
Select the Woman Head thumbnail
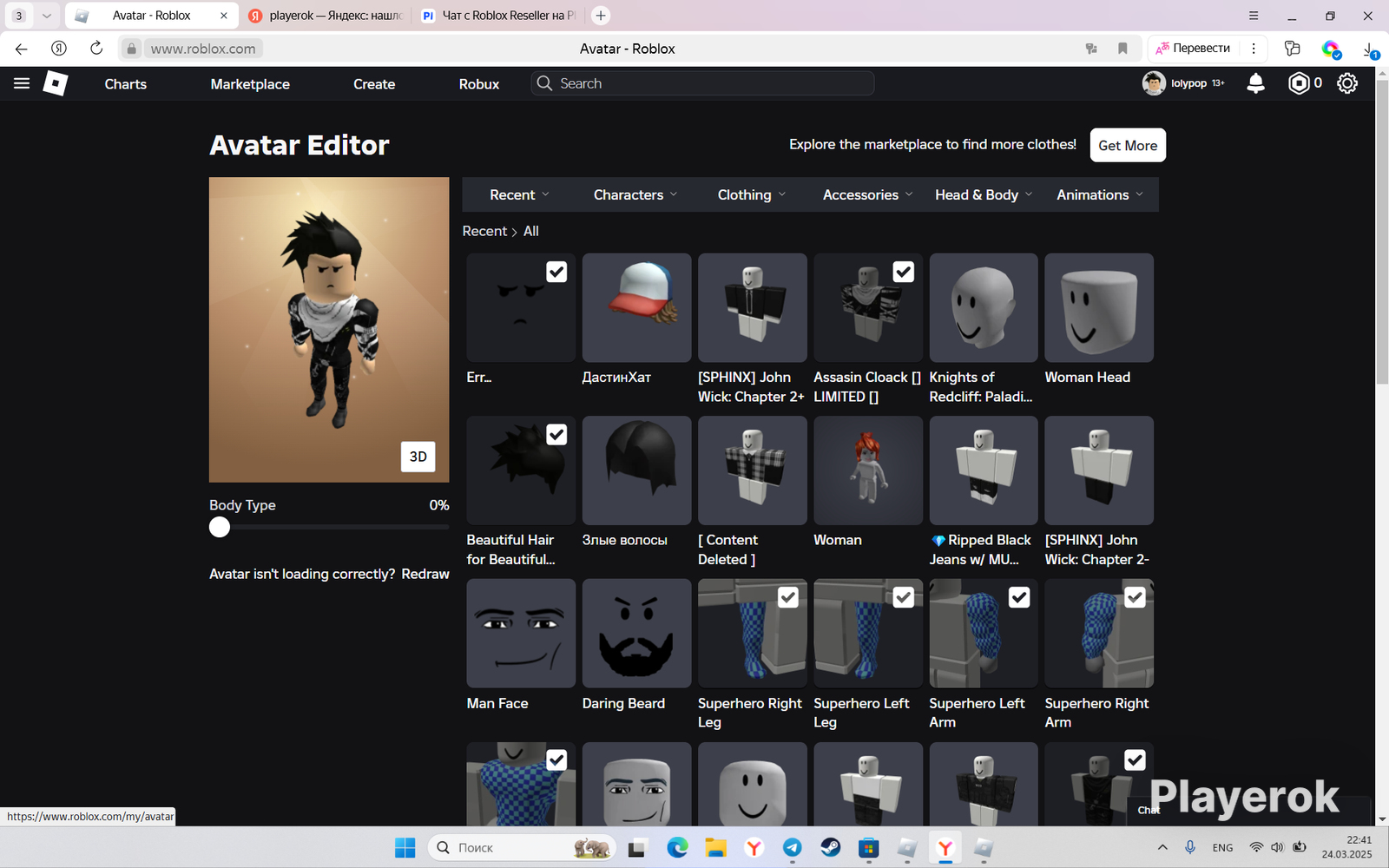(x=1099, y=307)
